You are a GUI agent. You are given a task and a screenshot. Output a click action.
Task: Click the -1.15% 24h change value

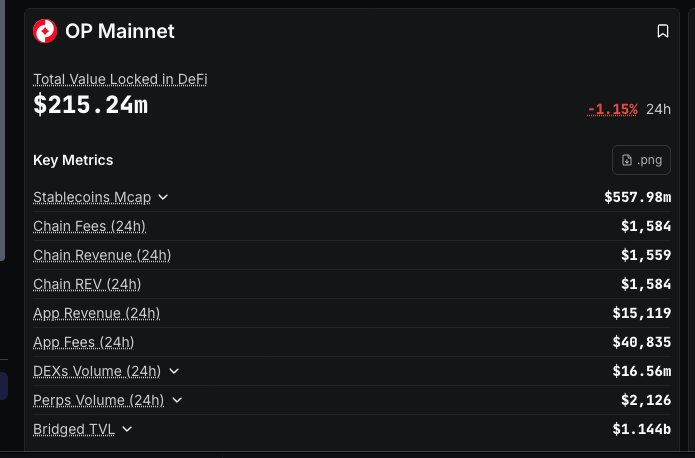(x=612, y=109)
